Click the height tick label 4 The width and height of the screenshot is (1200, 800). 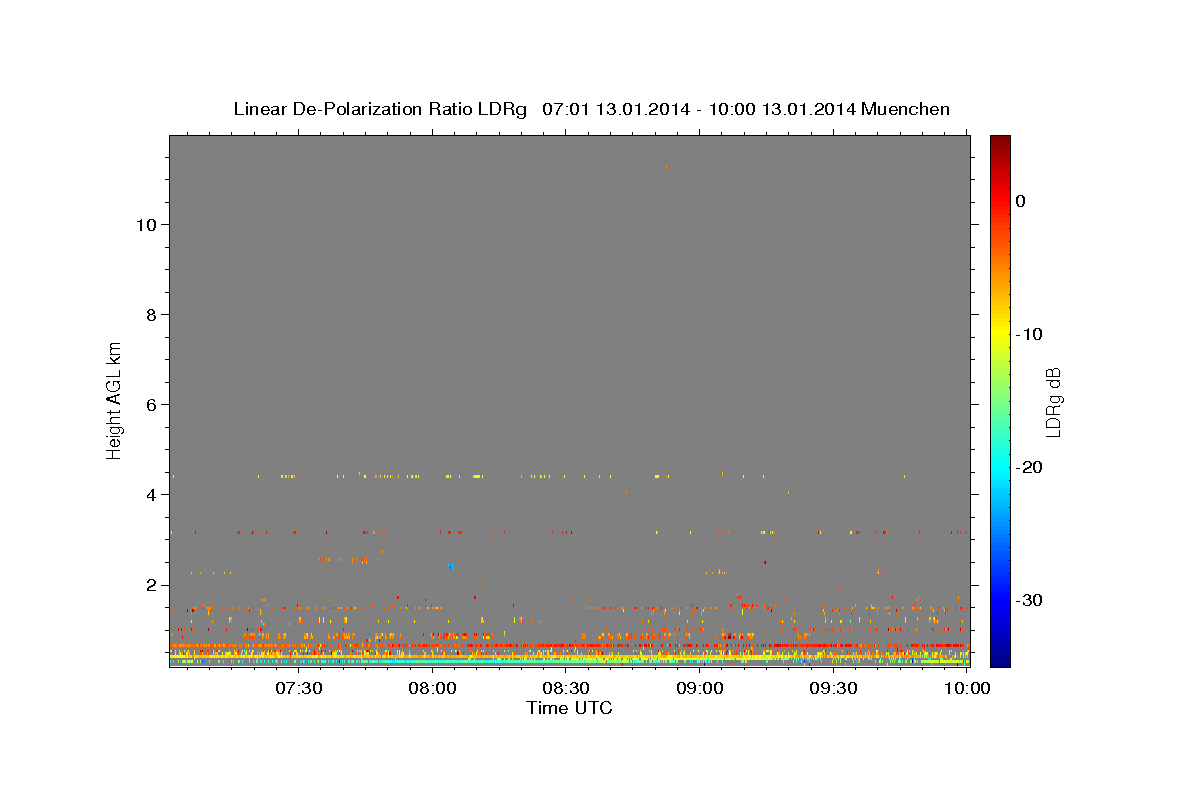point(149,495)
